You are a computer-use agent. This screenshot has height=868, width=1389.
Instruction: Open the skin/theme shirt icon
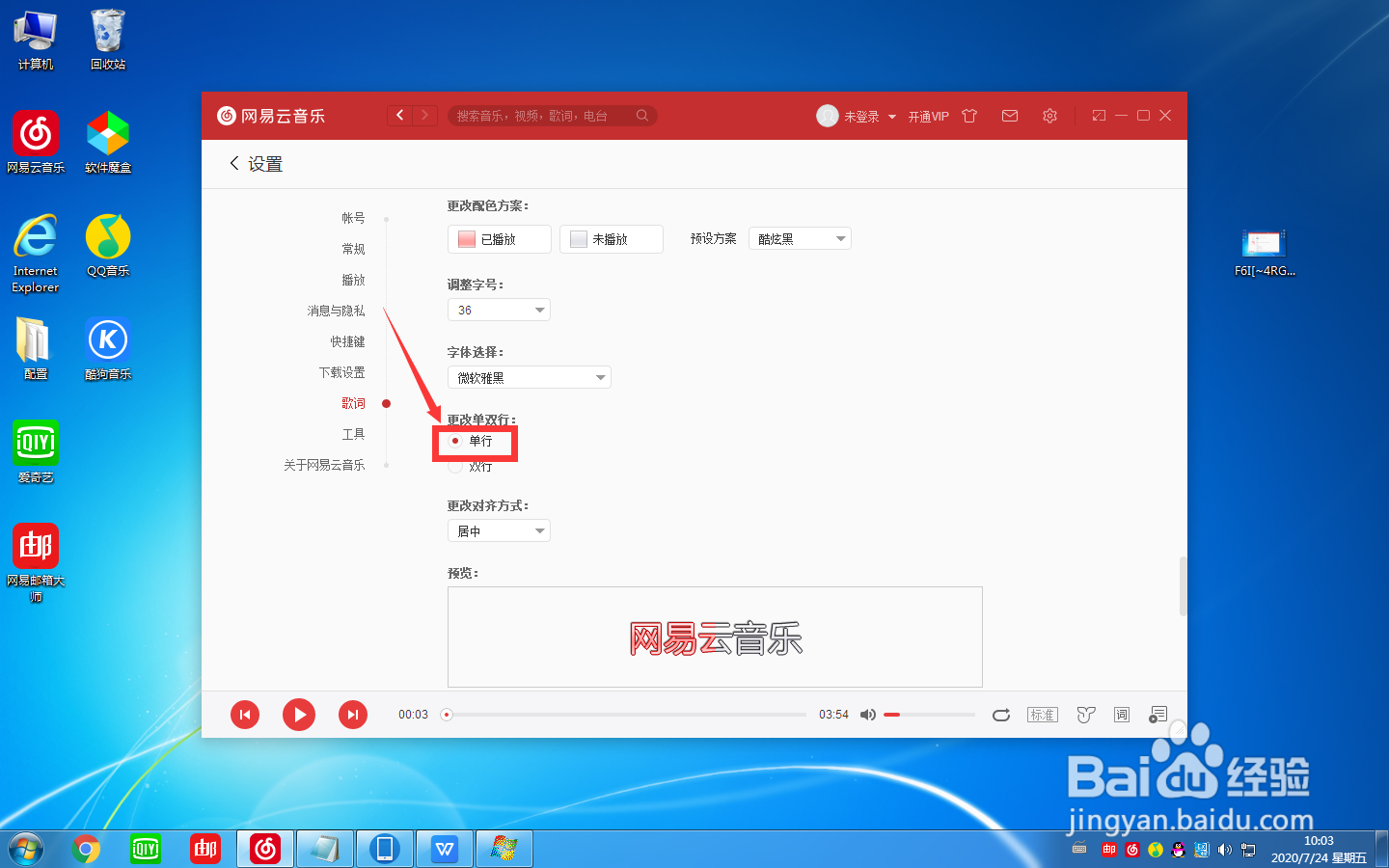[x=968, y=115]
